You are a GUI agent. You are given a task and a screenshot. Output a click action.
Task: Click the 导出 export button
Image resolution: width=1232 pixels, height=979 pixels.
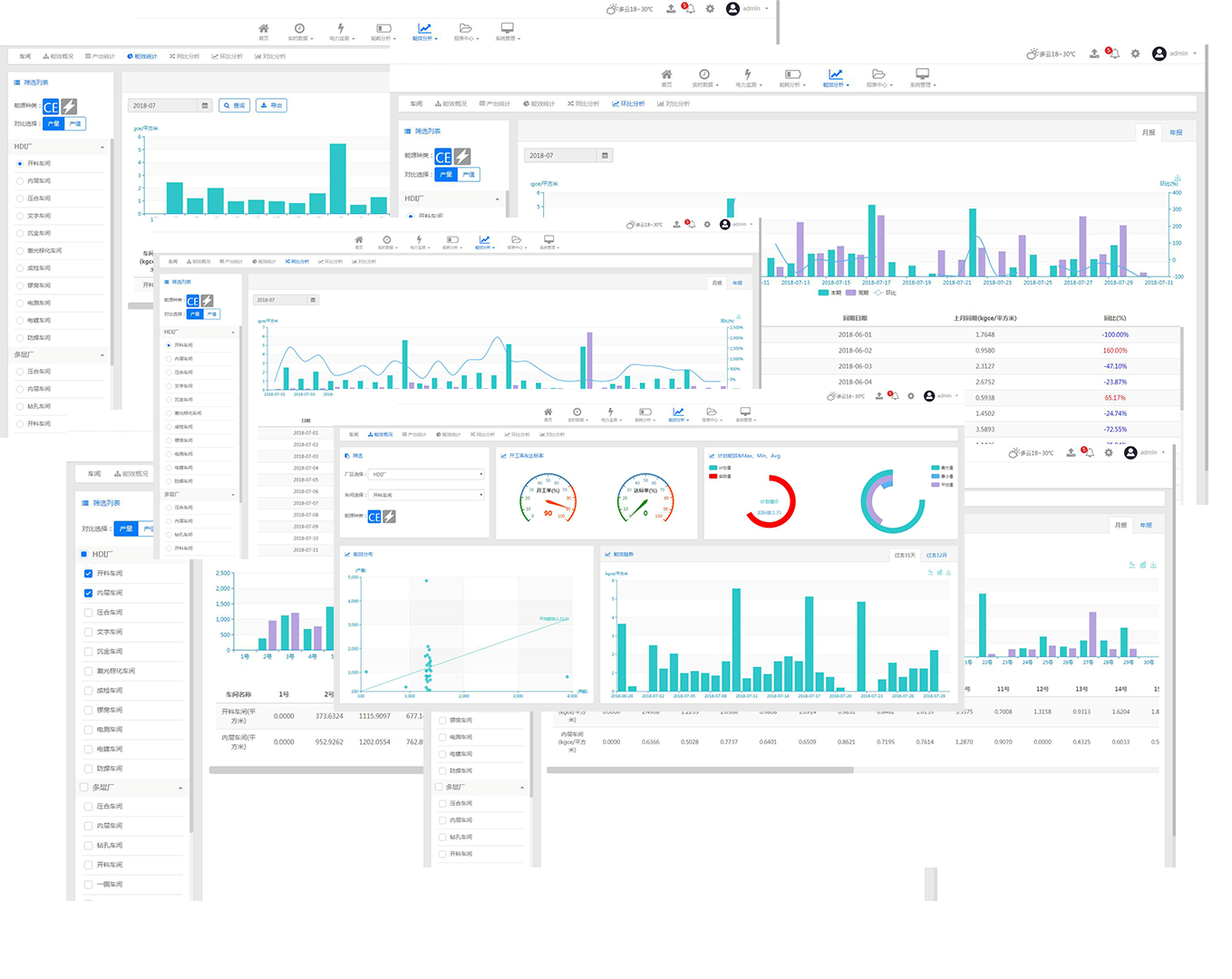click(272, 105)
